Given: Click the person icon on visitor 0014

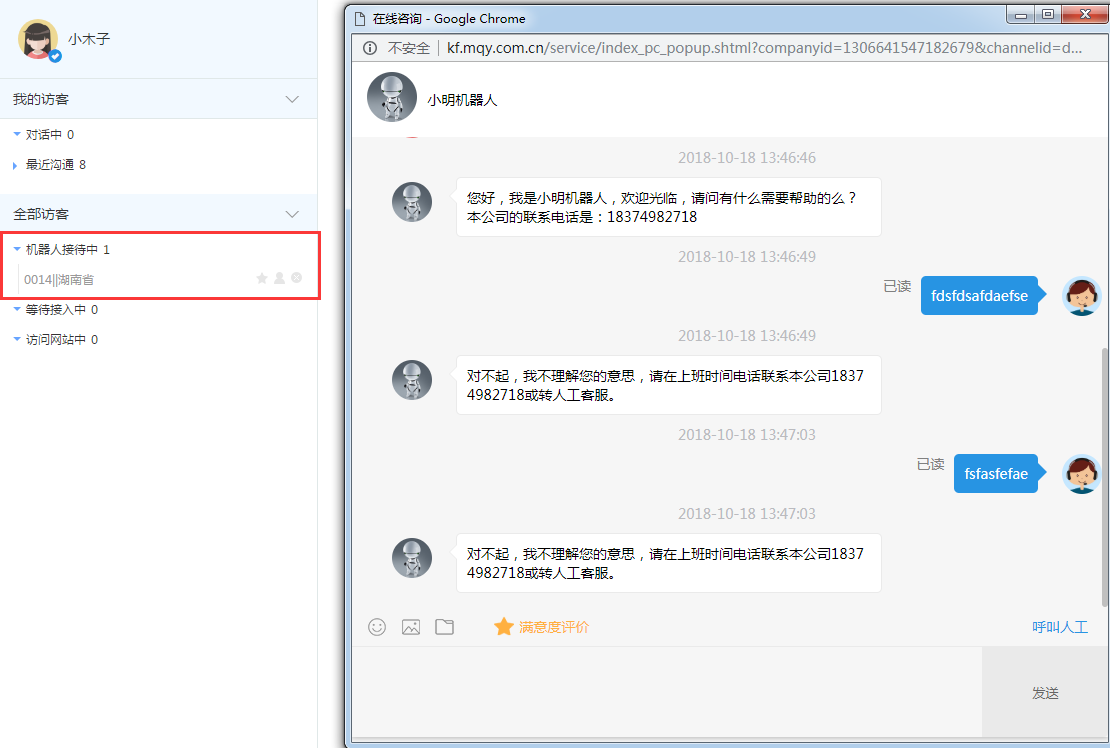Looking at the screenshot, I should click(280, 278).
